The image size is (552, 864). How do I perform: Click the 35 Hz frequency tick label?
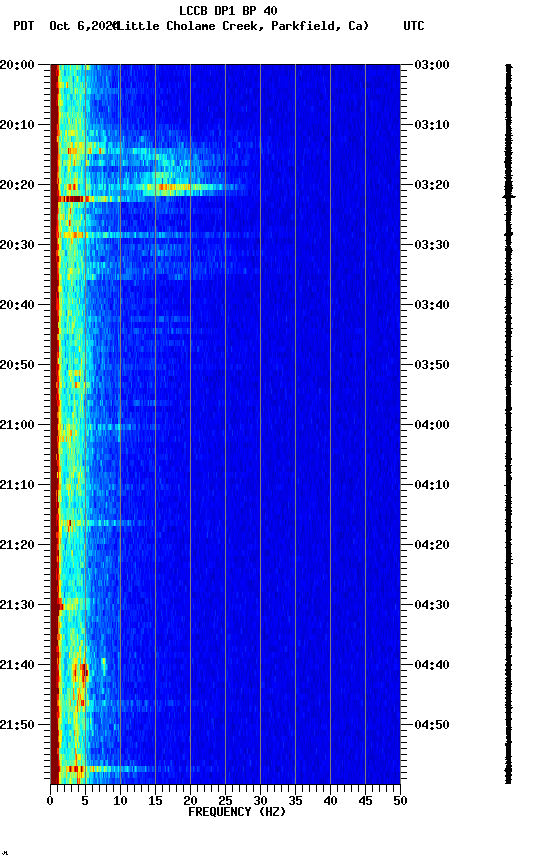pyautogui.click(x=295, y=801)
